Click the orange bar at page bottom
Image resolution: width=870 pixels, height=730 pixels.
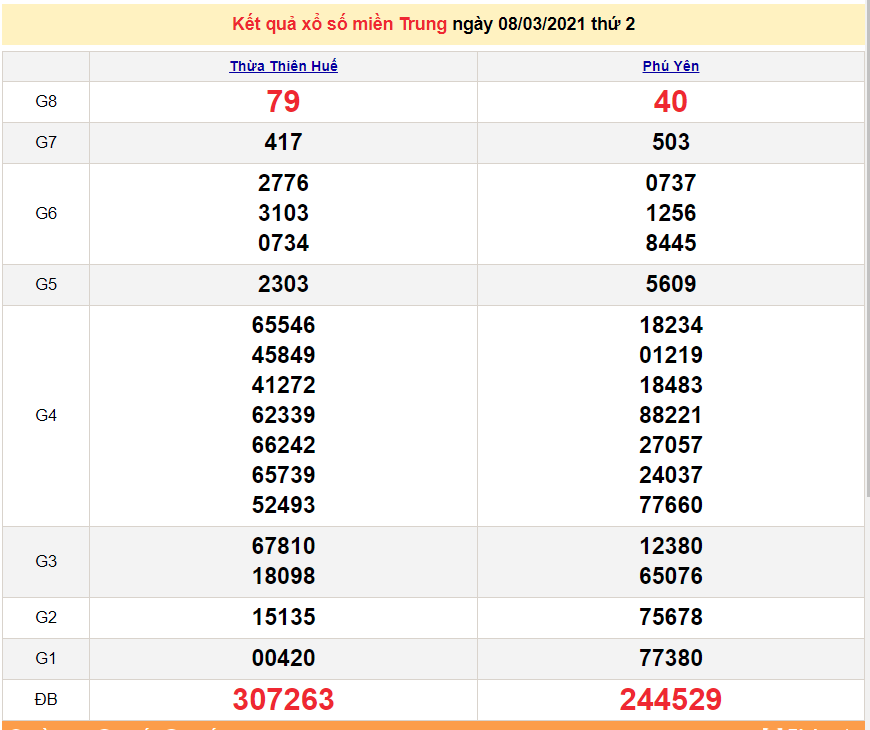435,725
